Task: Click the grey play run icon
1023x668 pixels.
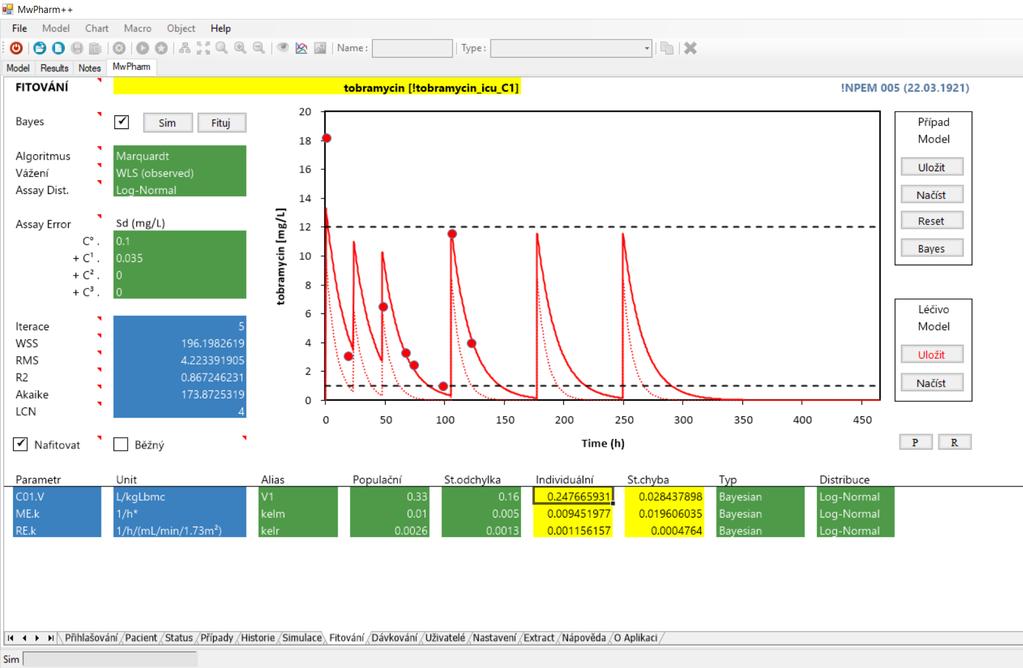Action: tap(142, 48)
